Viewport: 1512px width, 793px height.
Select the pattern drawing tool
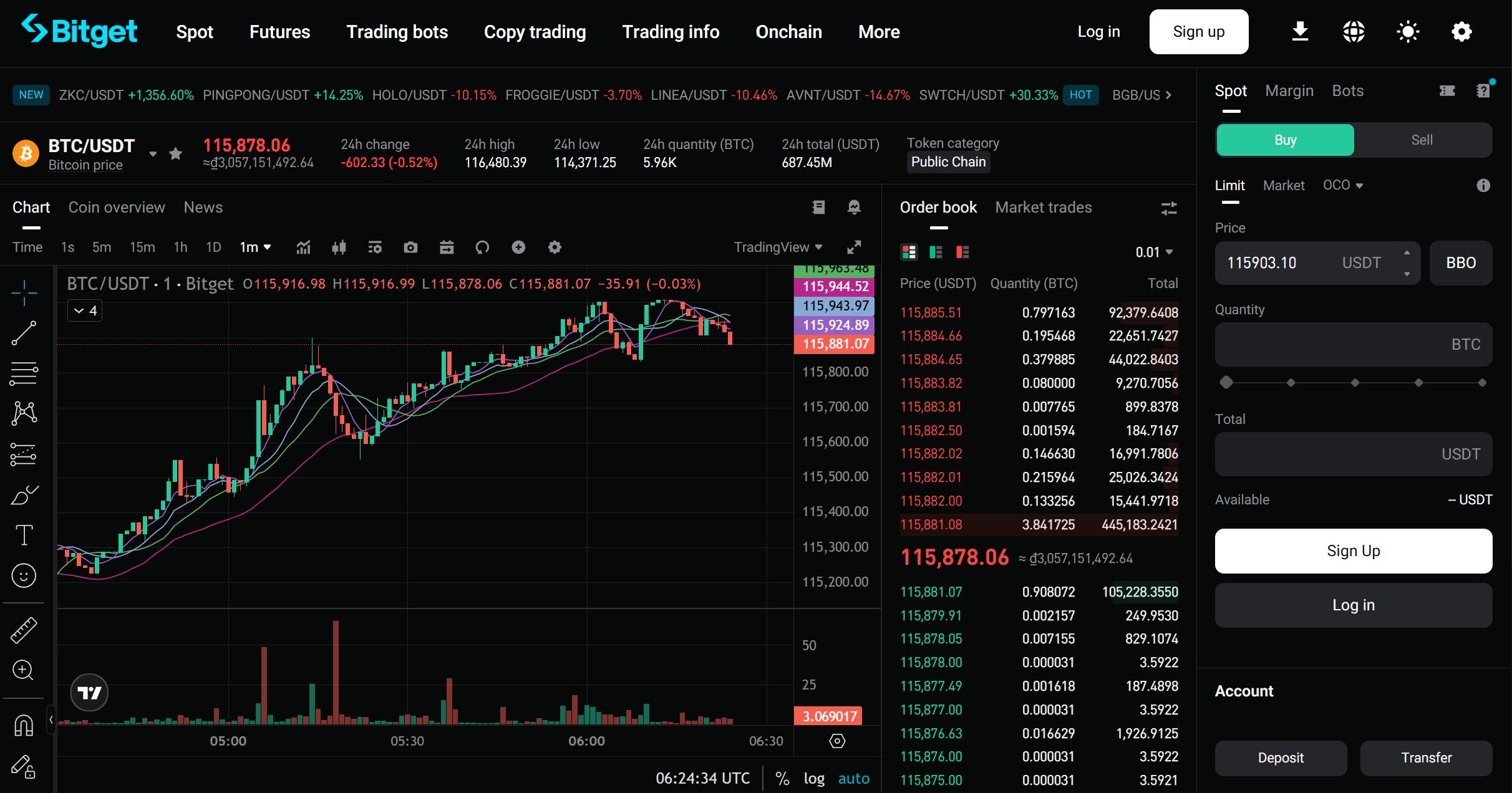point(24,413)
